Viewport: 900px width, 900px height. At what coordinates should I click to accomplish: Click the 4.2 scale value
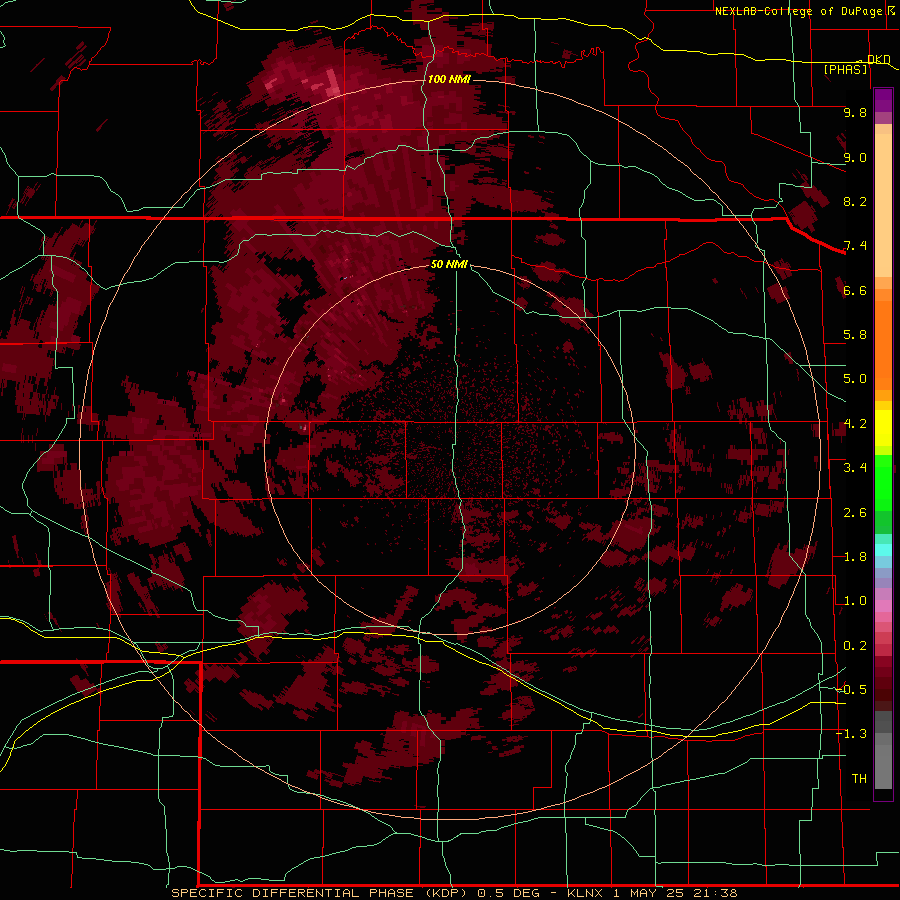click(855, 424)
